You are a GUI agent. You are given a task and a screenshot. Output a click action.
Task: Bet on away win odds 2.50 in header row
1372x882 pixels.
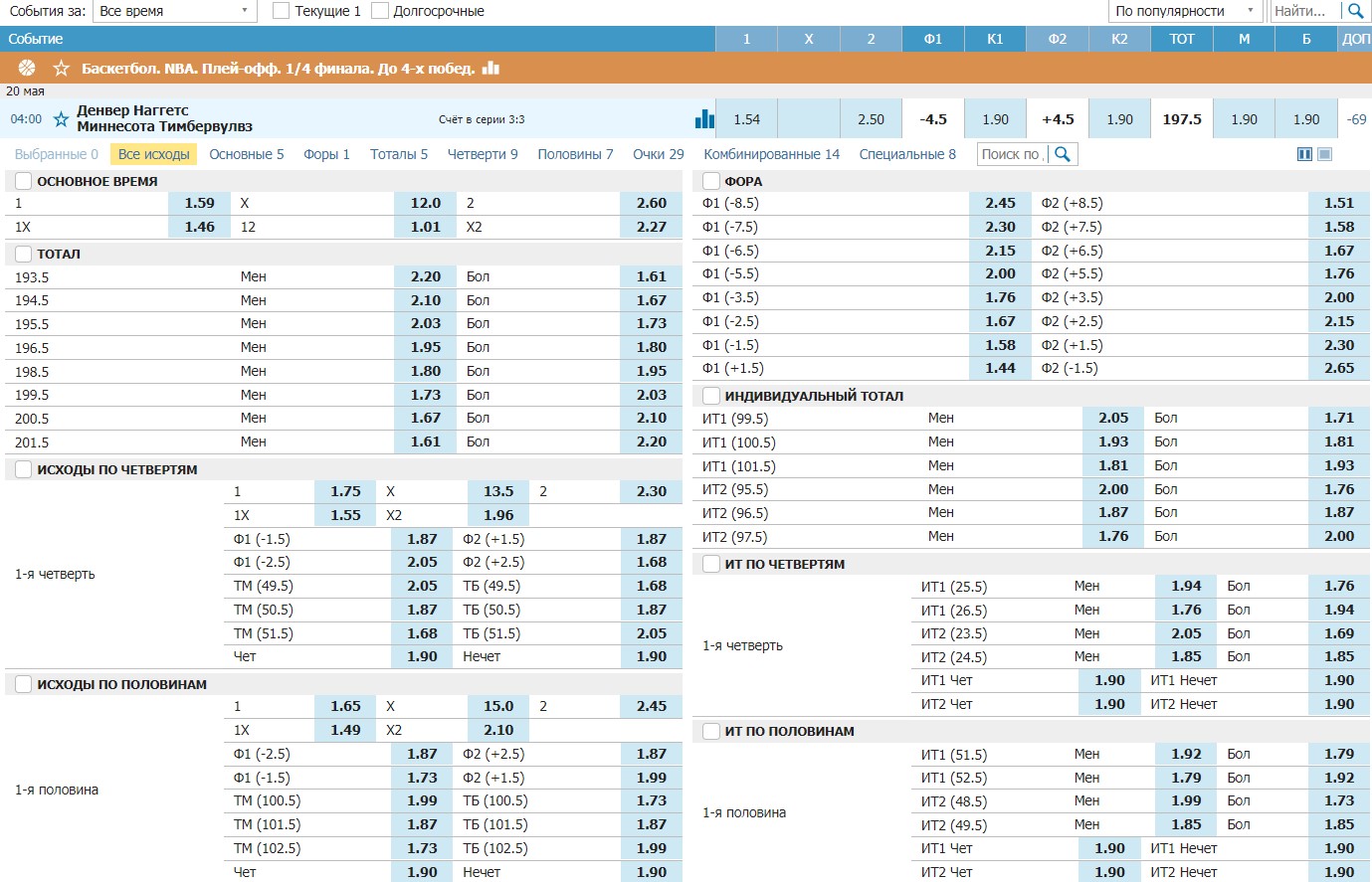tap(871, 119)
